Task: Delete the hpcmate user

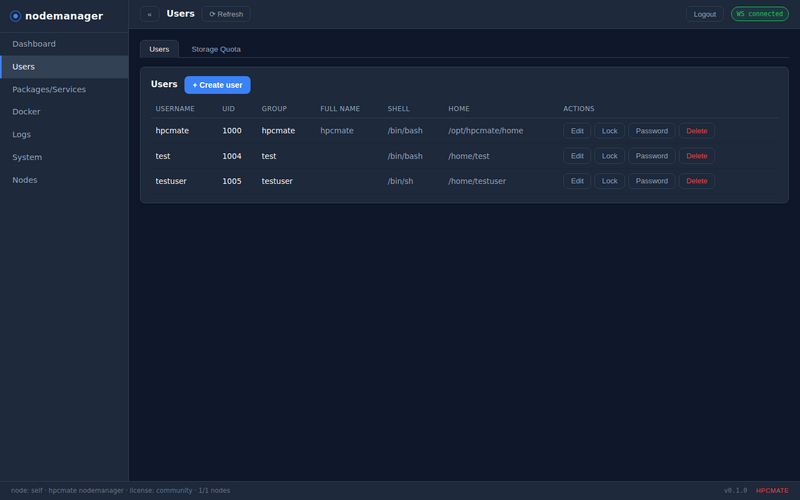Action: click(x=696, y=131)
